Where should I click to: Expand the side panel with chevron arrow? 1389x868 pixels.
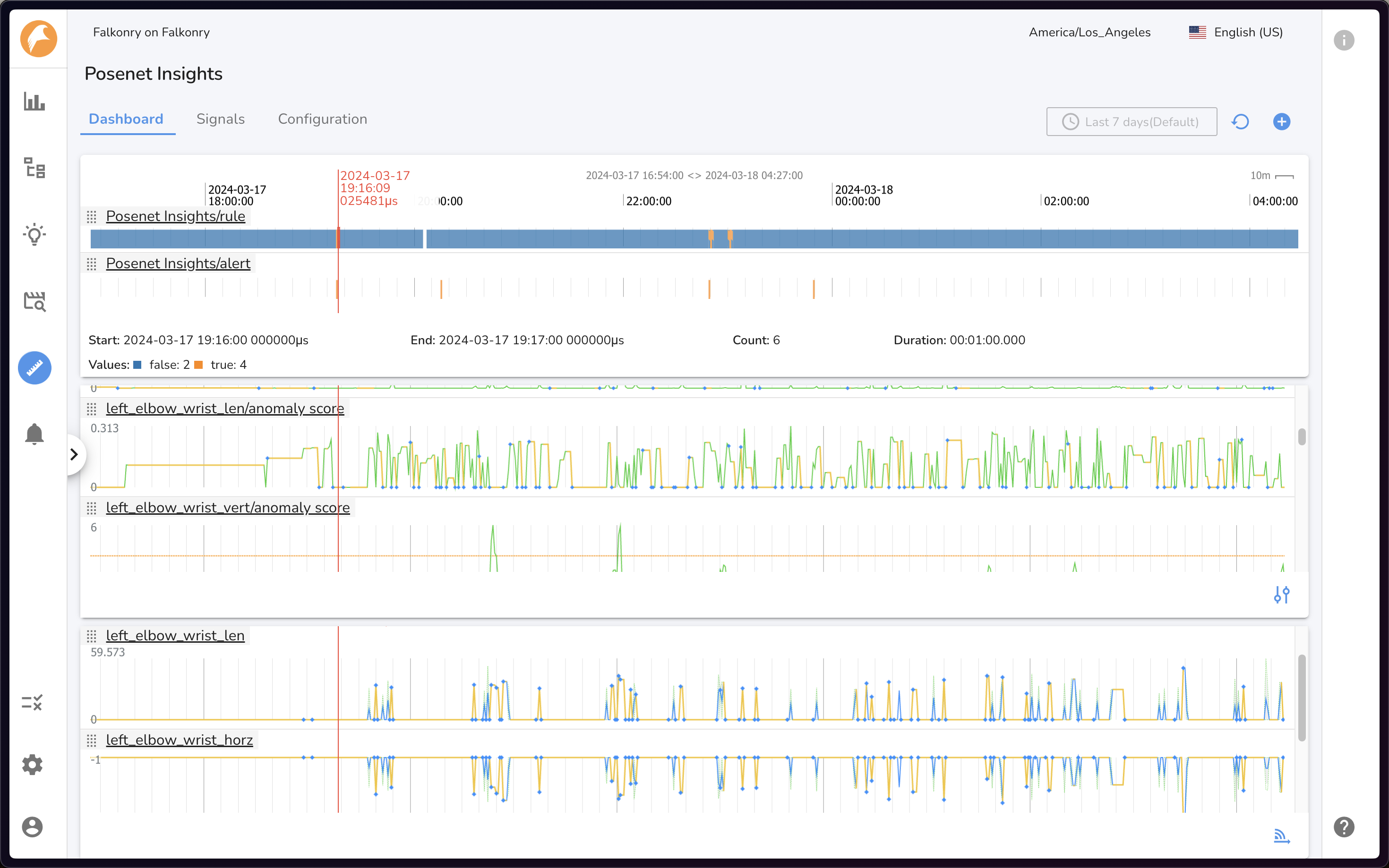74,455
